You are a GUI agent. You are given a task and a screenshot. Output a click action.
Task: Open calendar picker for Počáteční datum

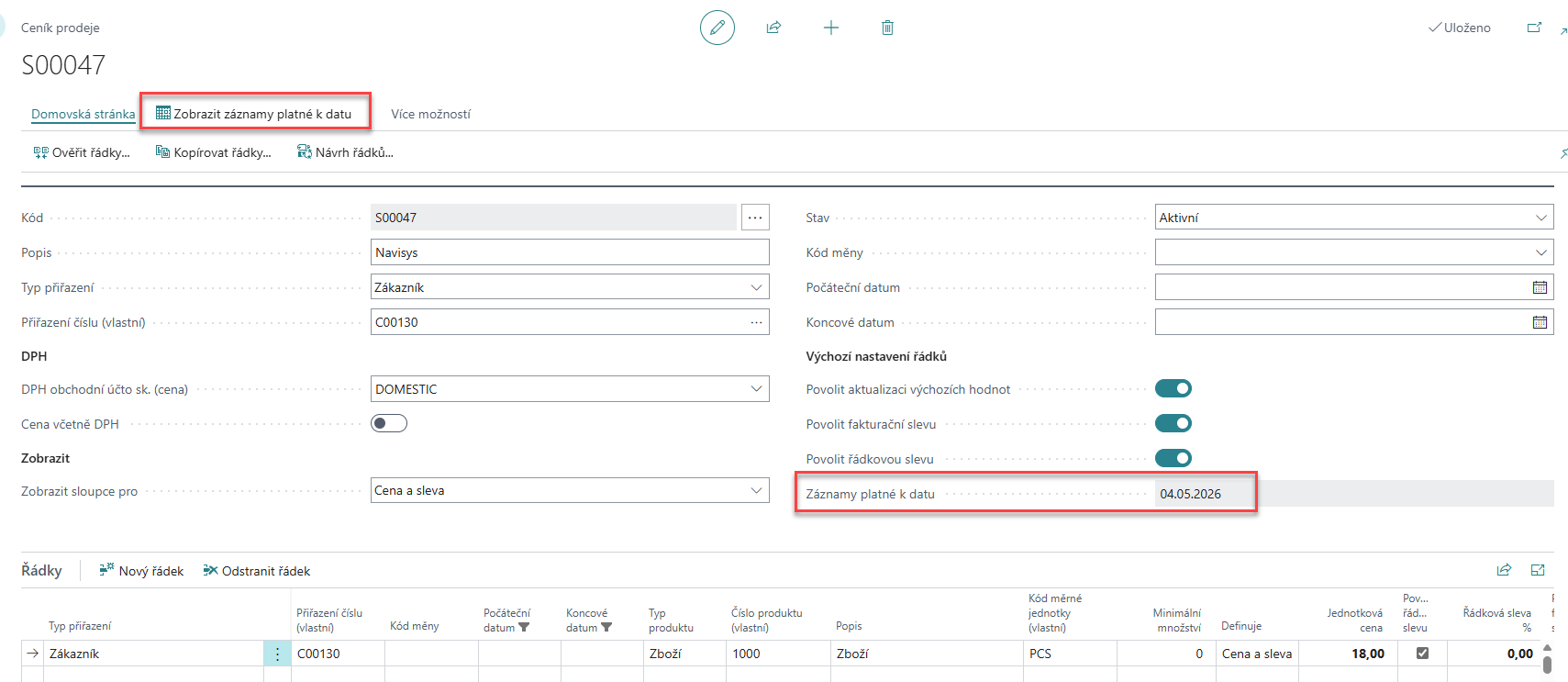(x=1540, y=287)
